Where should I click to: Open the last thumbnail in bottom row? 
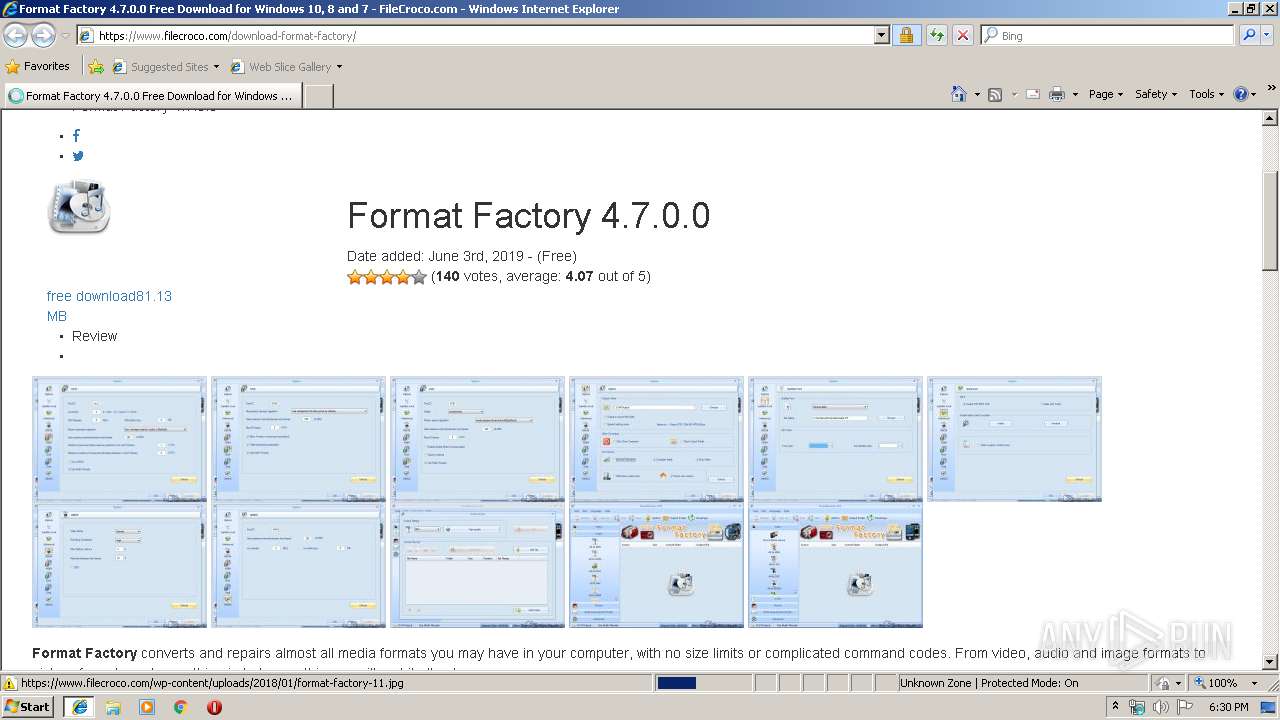pos(835,565)
